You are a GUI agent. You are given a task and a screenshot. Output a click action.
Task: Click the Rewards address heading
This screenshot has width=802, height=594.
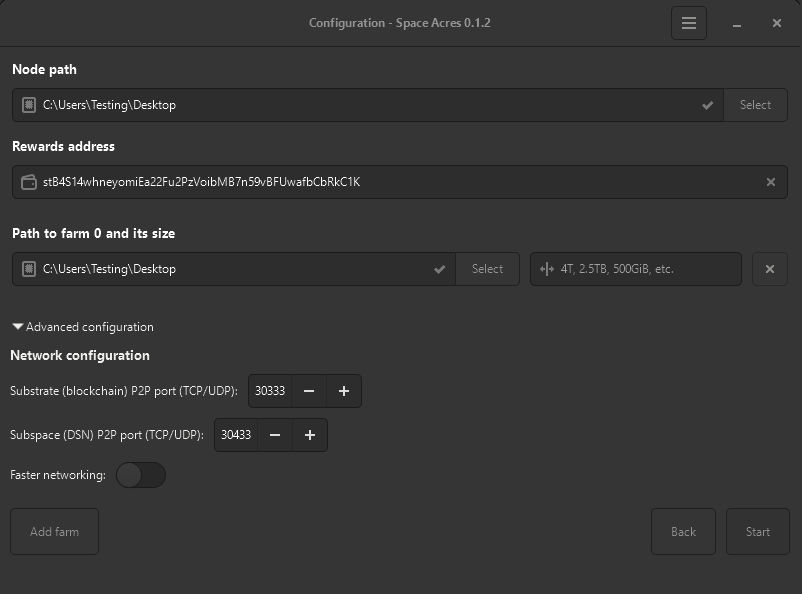[63, 146]
